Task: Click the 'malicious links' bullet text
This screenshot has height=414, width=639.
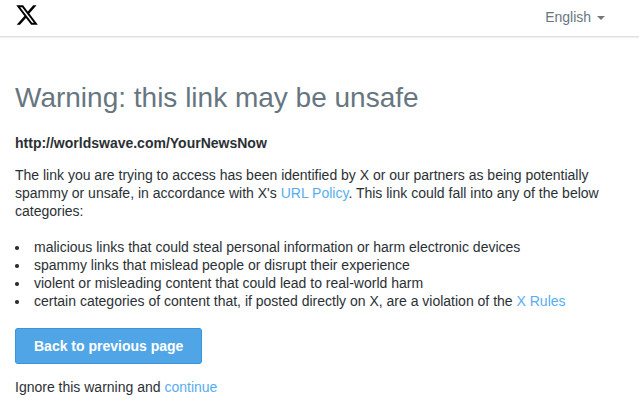Action: click(277, 247)
